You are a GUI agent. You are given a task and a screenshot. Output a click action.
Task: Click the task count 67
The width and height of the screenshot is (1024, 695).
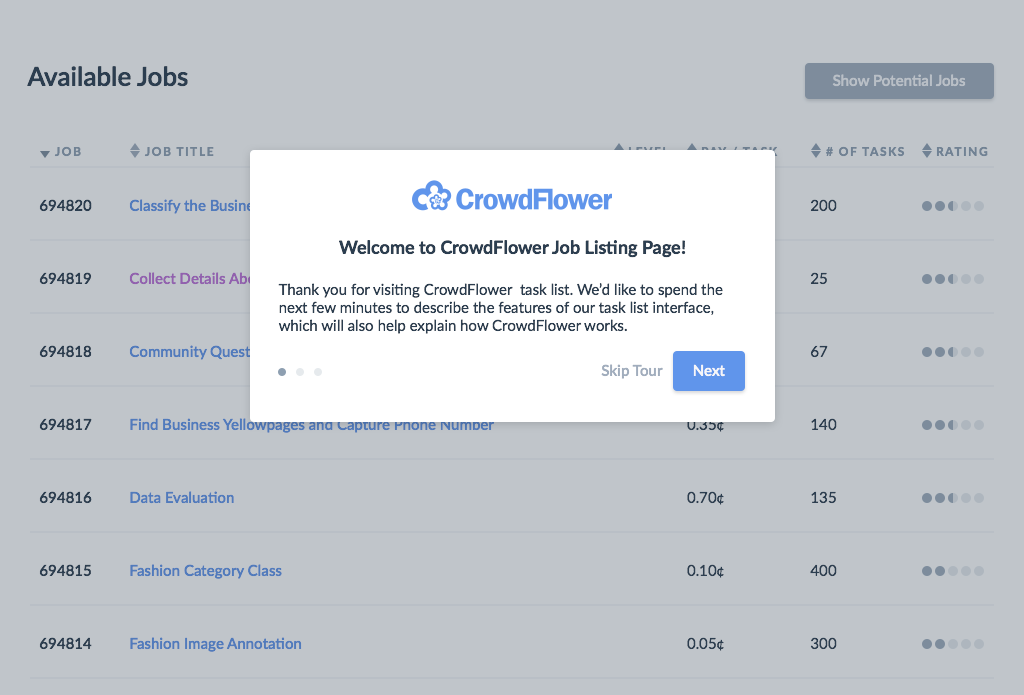pyautogui.click(x=819, y=352)
